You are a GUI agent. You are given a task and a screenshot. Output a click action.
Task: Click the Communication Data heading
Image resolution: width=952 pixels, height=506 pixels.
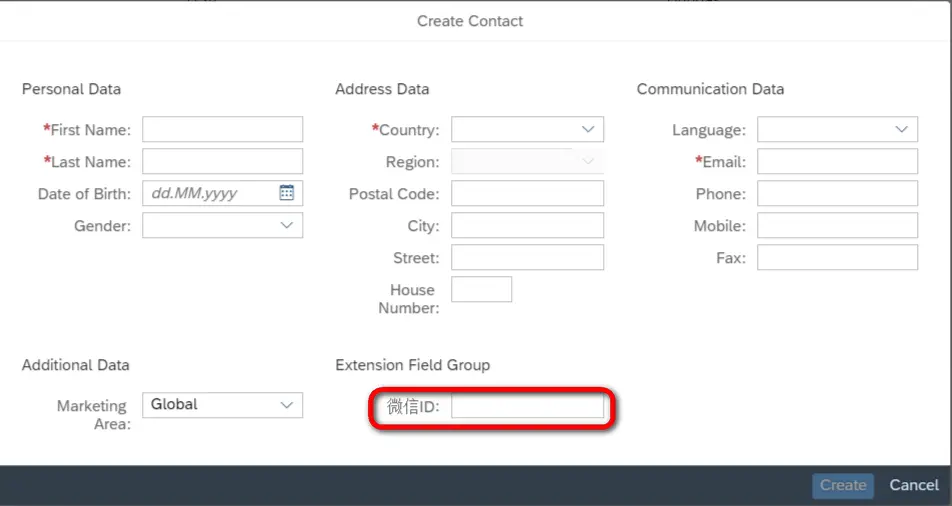click(x=710, y=89)
